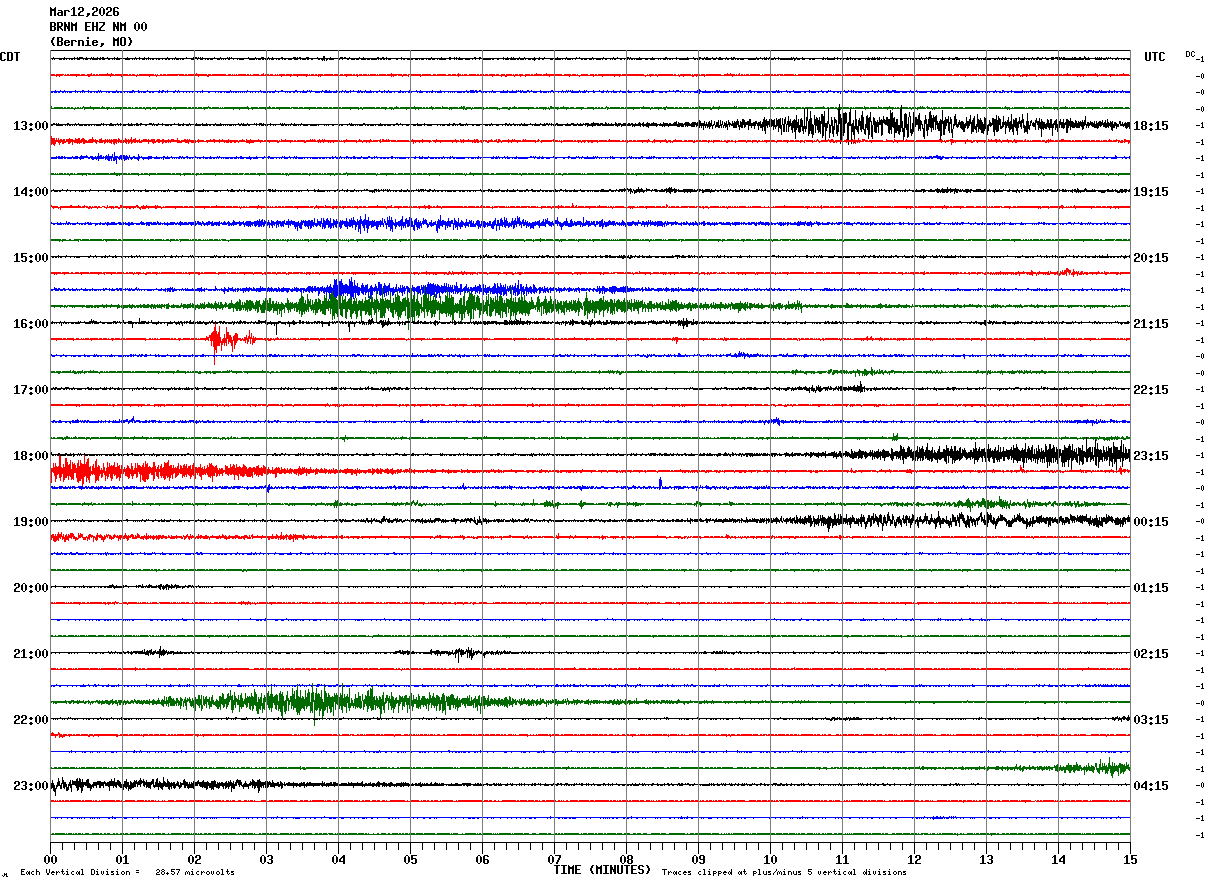Screen dimensions: 1210x886
Task: Click the 02:15 UTC time label
Action: 1151,654
